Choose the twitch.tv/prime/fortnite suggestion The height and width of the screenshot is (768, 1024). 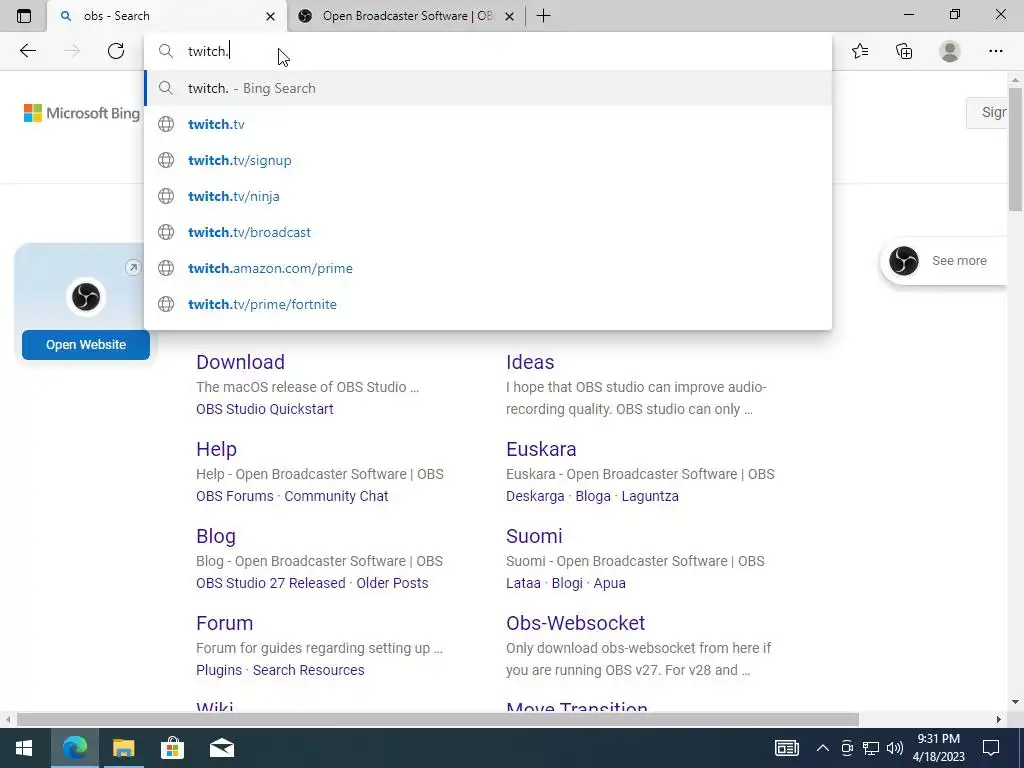click(x=488, y=304)
